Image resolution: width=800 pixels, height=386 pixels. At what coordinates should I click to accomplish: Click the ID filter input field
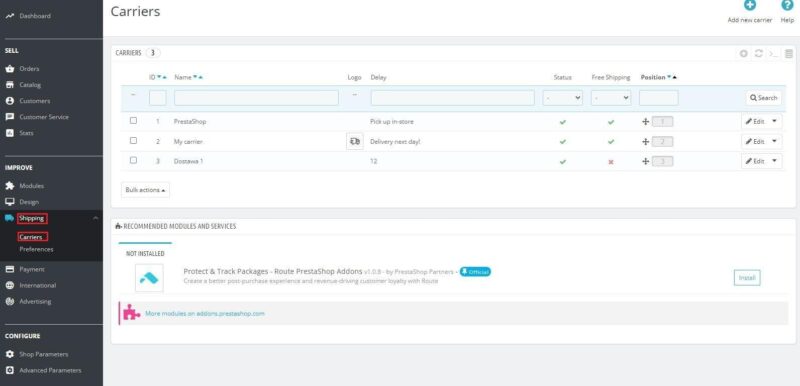[158, 98]
